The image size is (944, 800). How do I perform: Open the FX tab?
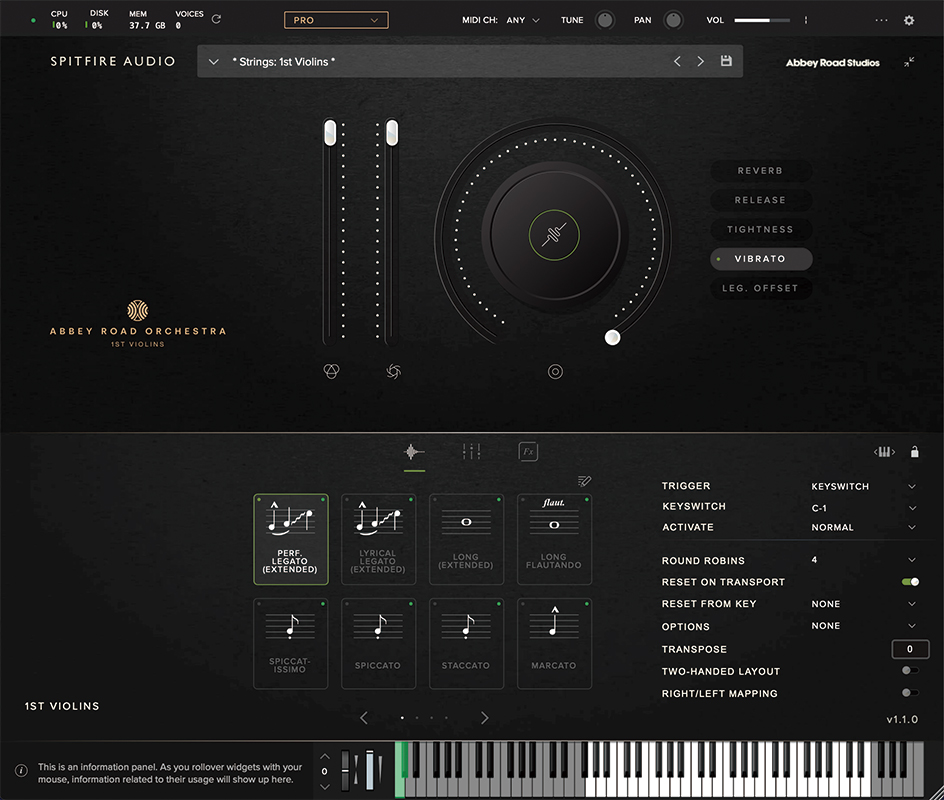click(528, 451)
